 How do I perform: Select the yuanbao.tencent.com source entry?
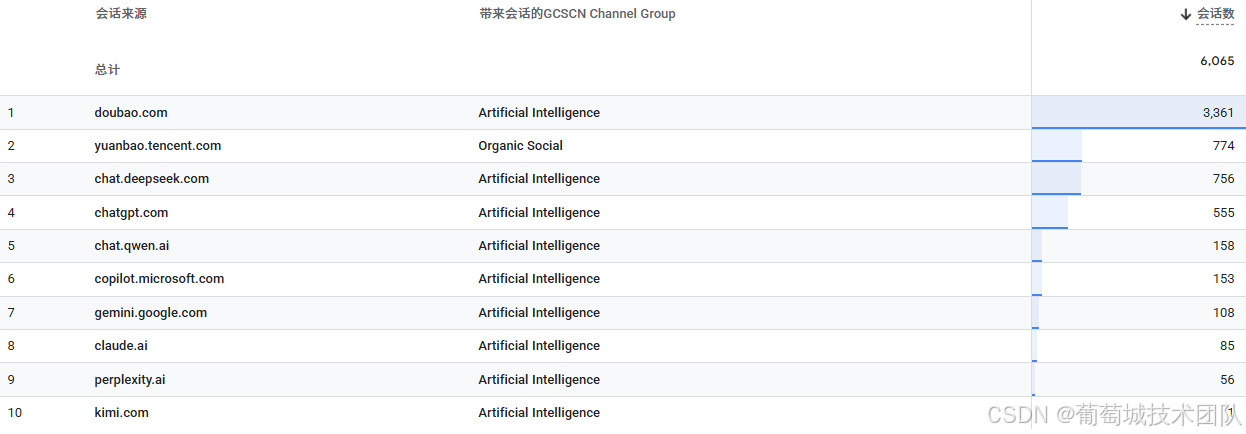pyautogui.click(x=158, y=146)
